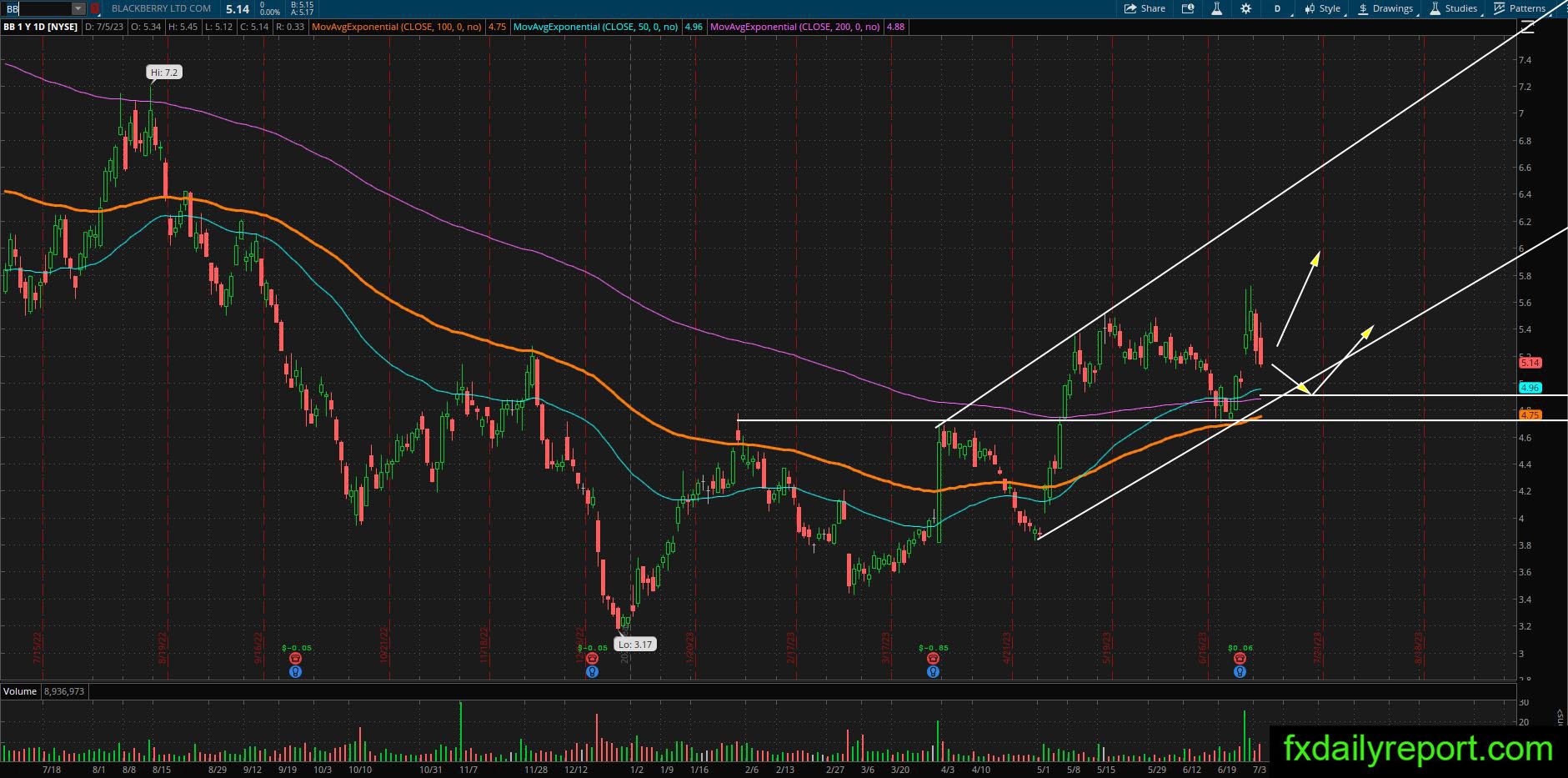Image resolution: width=1568 pixels, height=778 pixels.
Task: Click the H: 5.45 high value
Action: point(183,27)
